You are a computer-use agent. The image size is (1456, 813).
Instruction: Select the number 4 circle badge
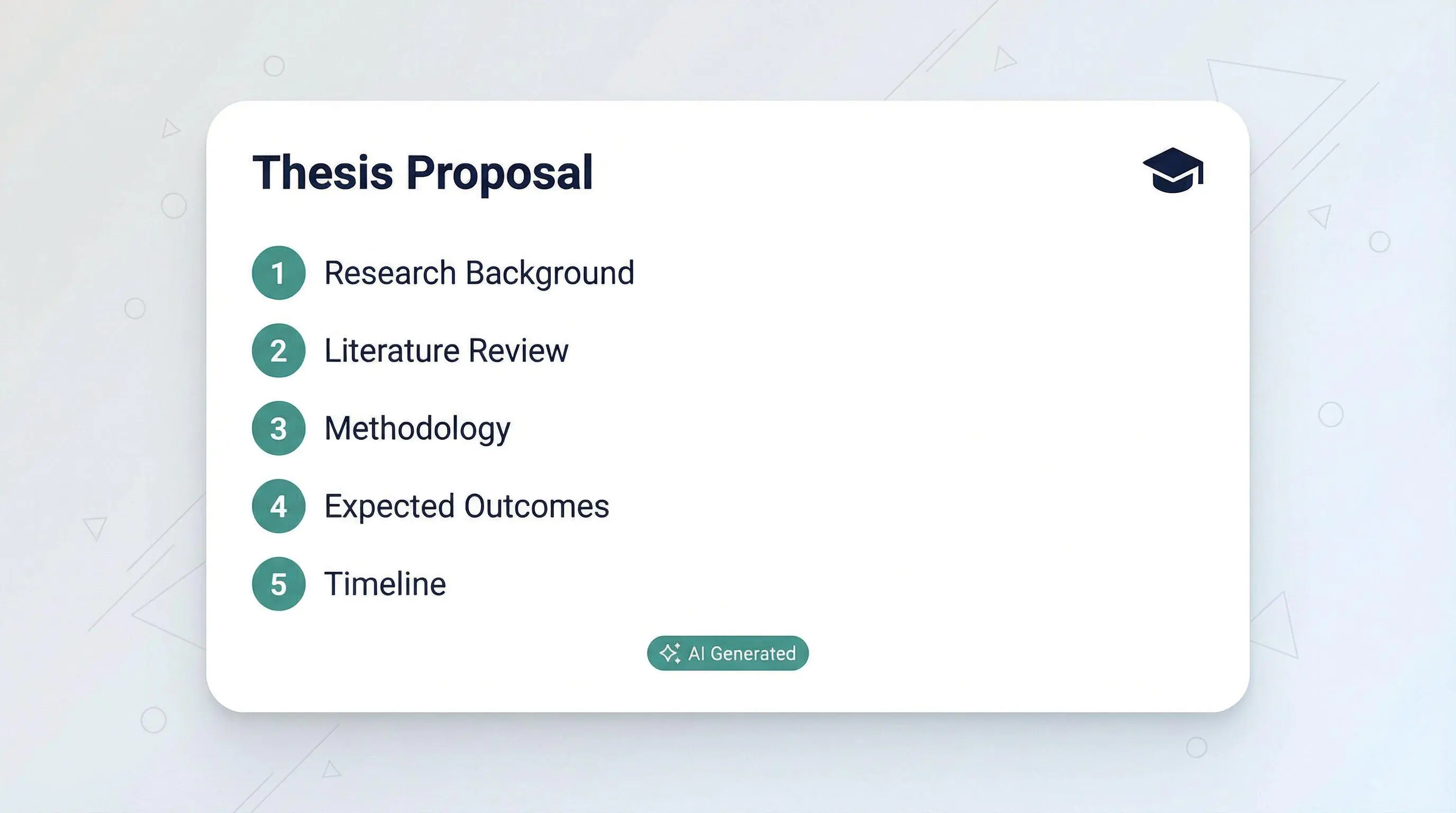tap(279, 506)
